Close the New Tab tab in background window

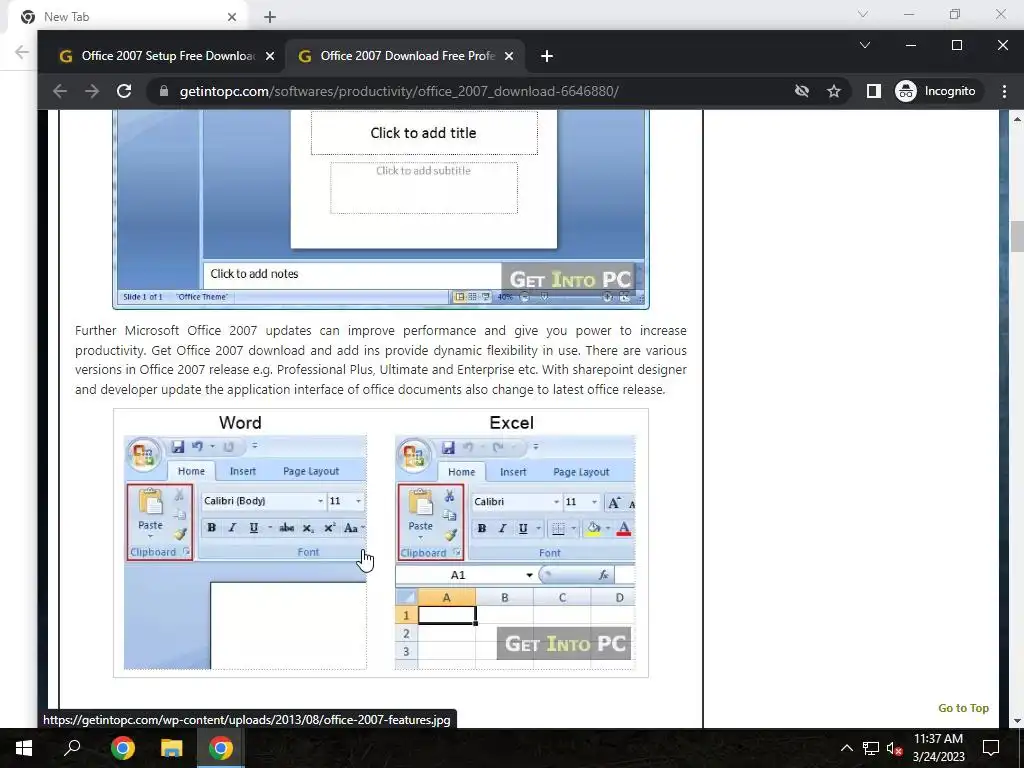[232, 17]
